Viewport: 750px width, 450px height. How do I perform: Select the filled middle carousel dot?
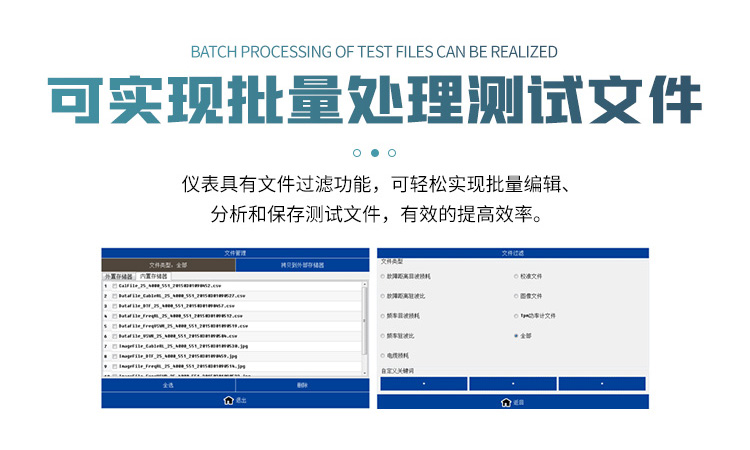pos(375,153)
